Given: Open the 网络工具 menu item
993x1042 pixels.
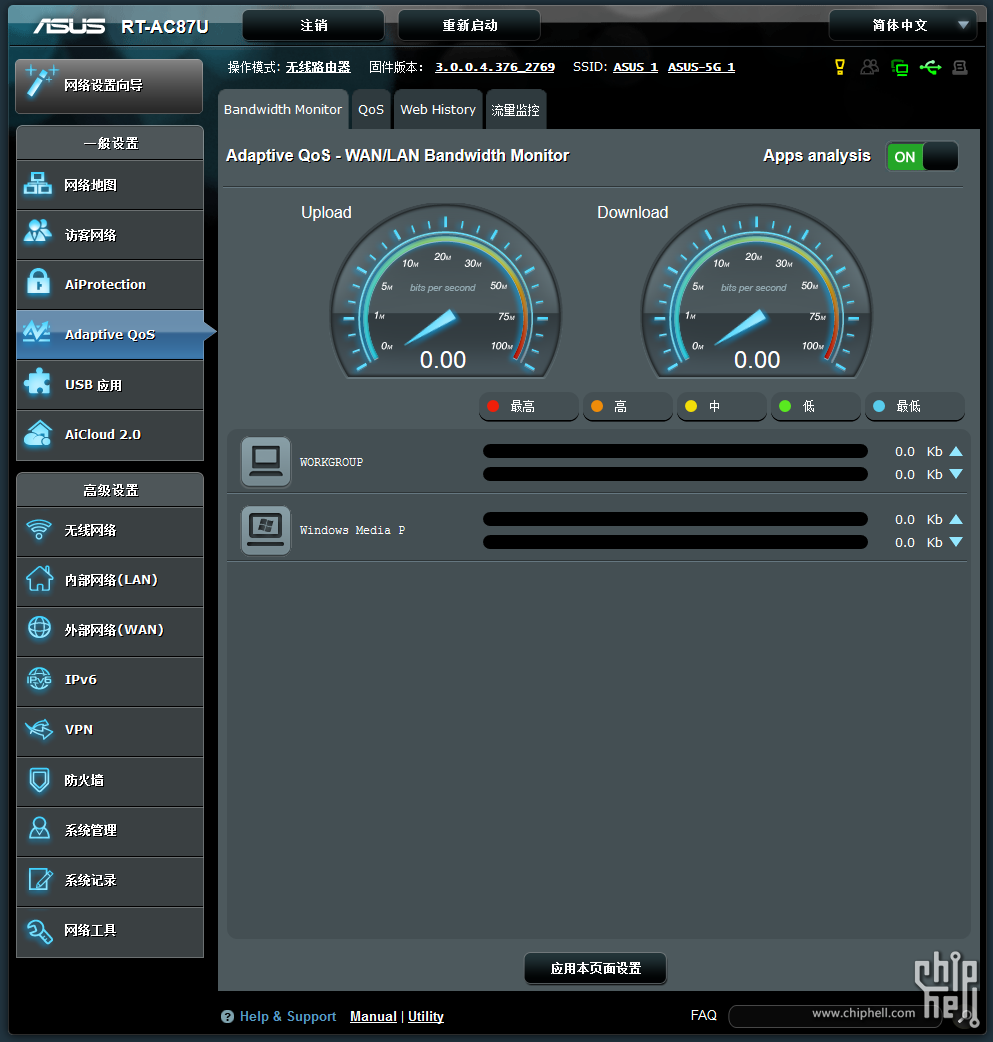Looking at the screenshot, I should click(110, 930).
